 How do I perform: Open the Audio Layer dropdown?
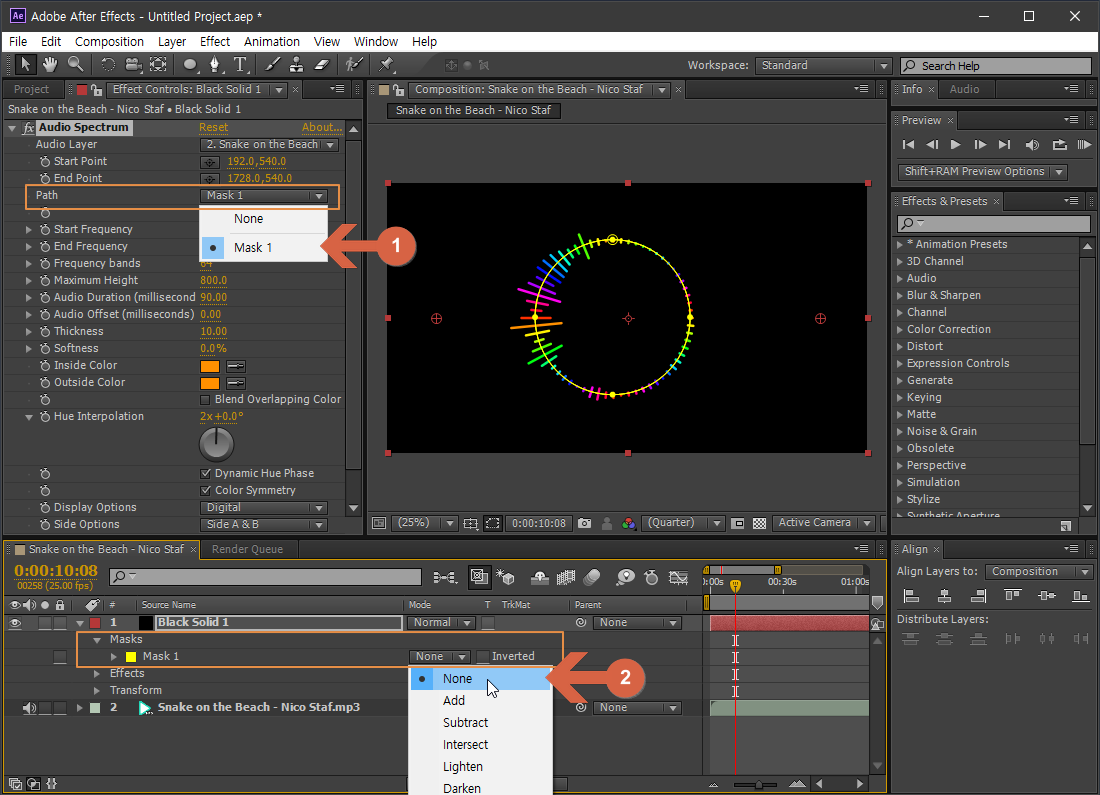pos(269,145)
